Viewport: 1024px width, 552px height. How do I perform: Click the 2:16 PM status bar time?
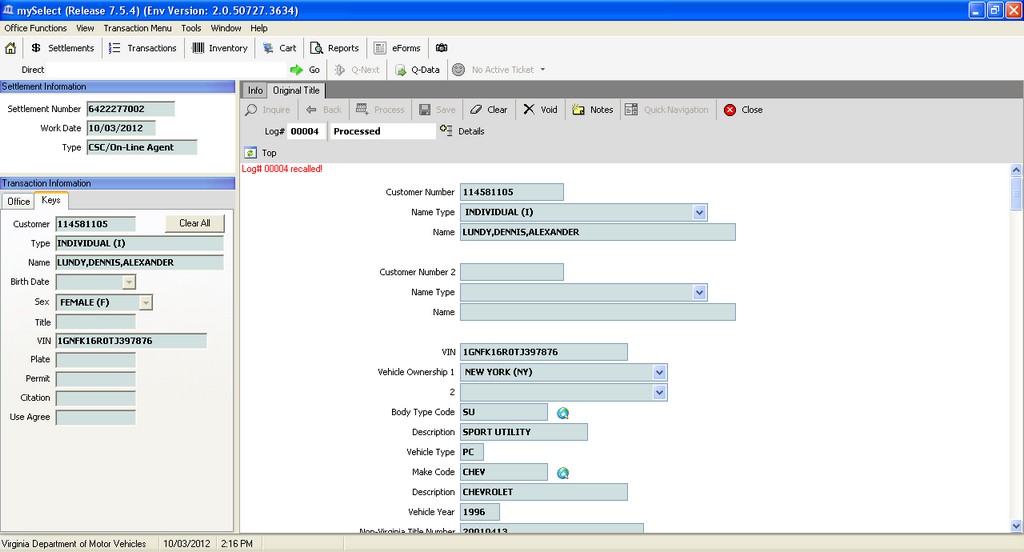tap(236, 544)
